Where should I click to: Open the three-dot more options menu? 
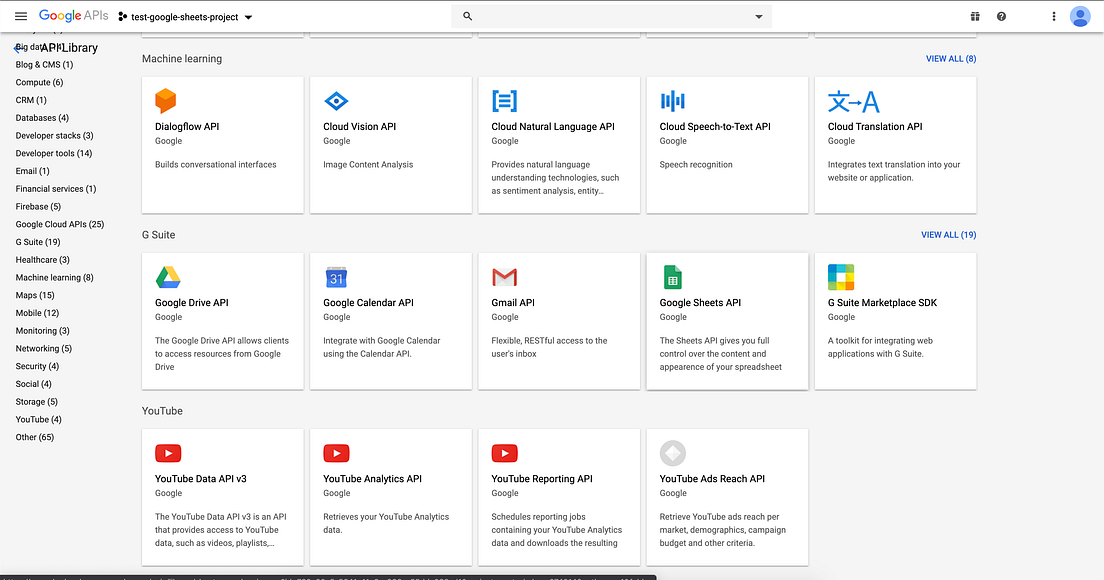click(1053, 16)
